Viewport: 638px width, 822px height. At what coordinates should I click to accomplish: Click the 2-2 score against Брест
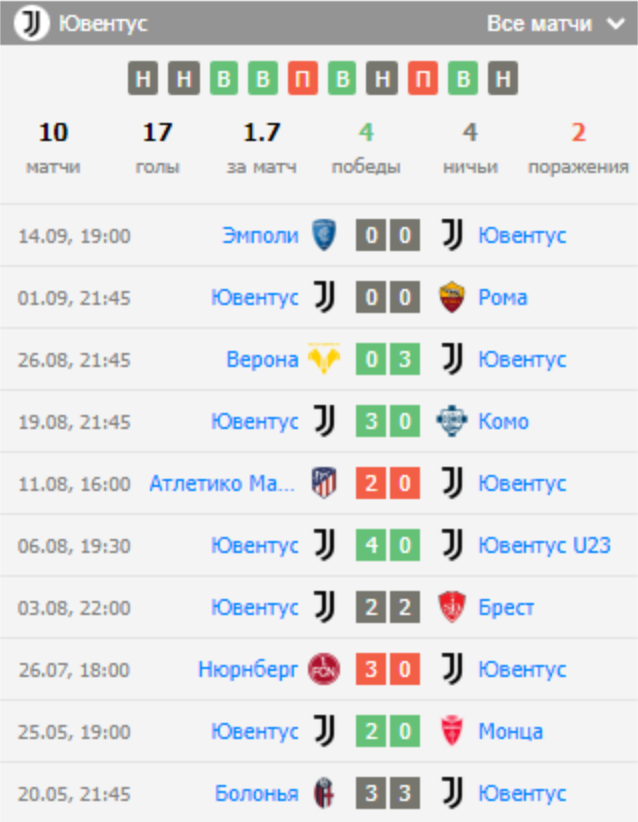(388, 607)
